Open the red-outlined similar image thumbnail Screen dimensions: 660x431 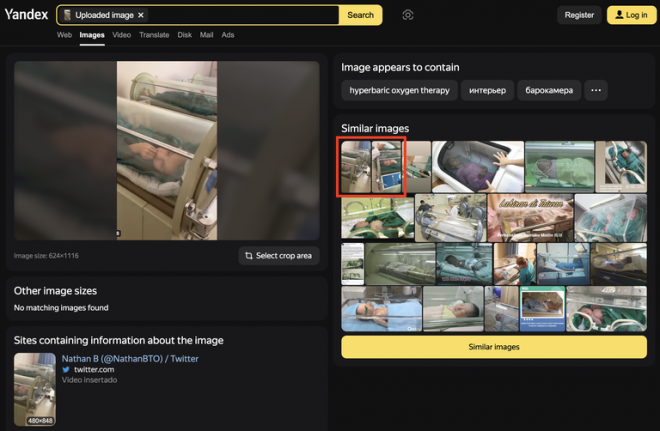coord(372,167)
